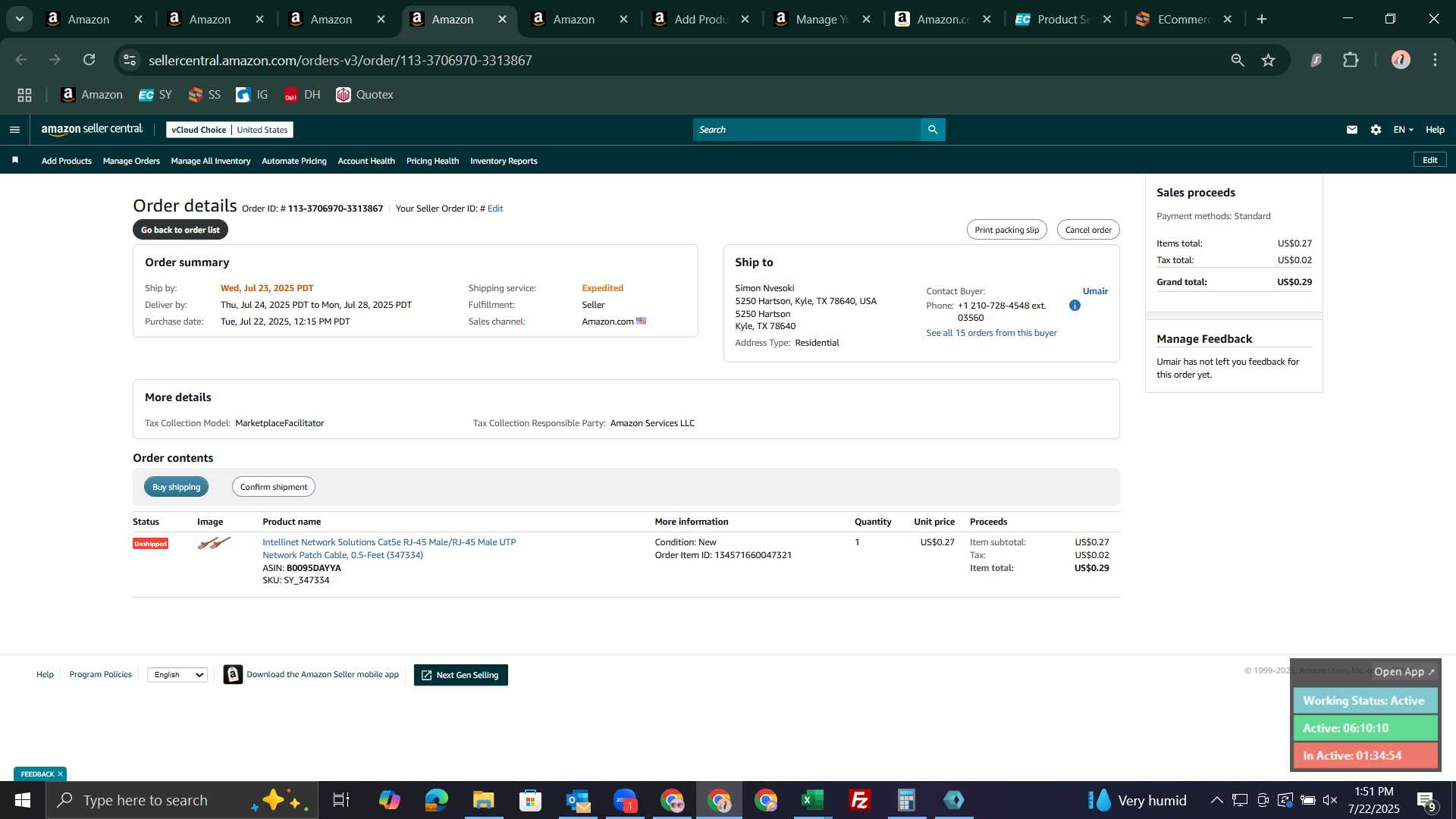Click the Next Gen Selling button
The image size is (1456, 819).
point(460,675)
